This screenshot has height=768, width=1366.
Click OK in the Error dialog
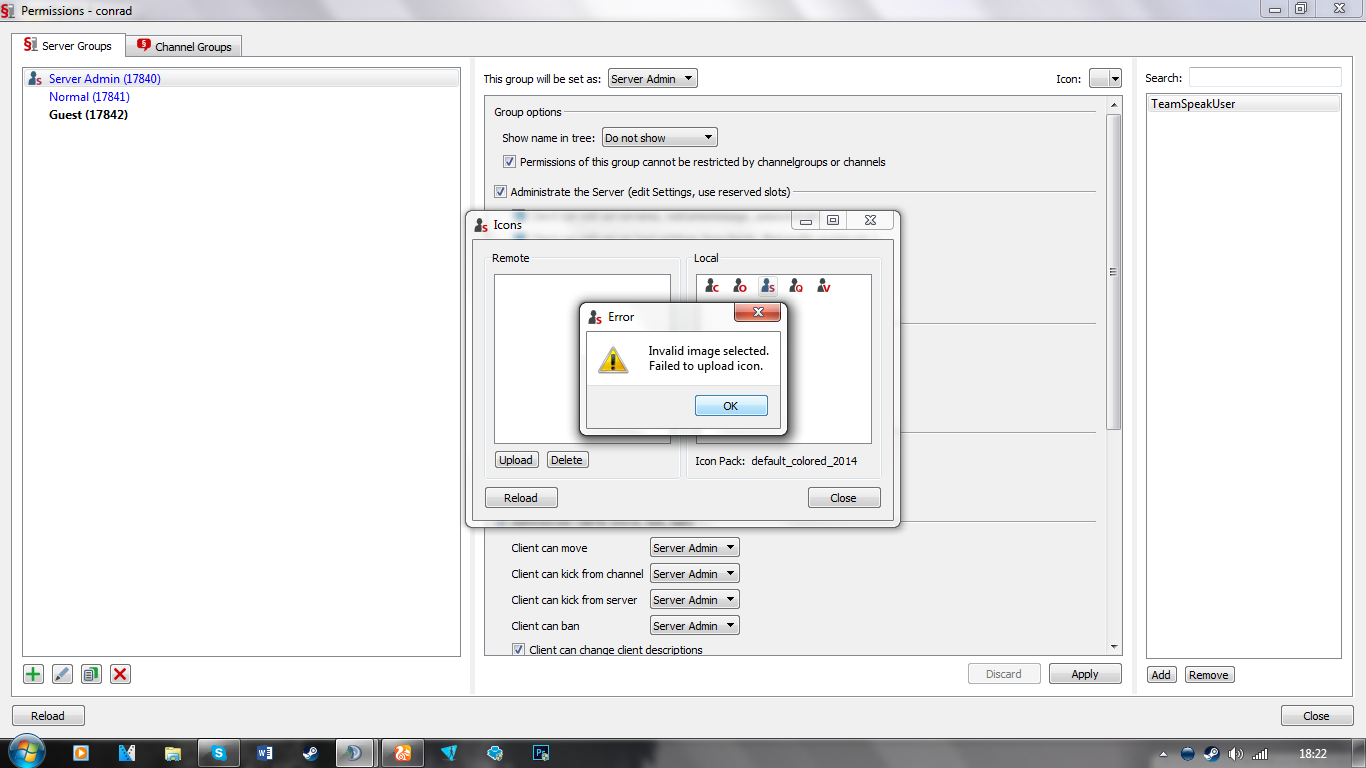731,406
